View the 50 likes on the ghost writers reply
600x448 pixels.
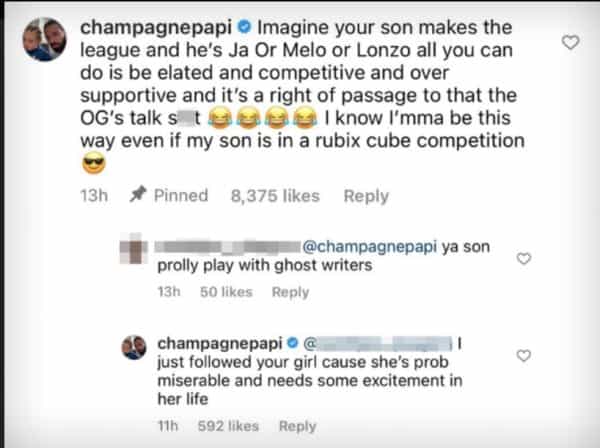point(224,292)
